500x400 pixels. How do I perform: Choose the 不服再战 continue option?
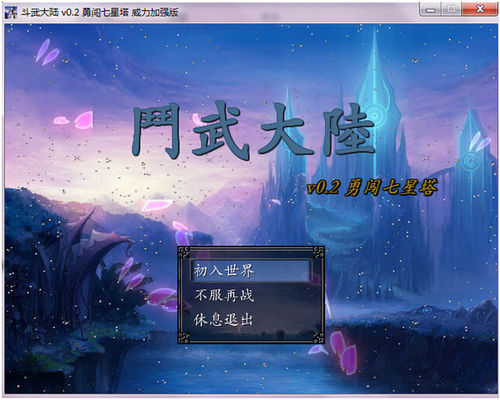tap(224, 295)
